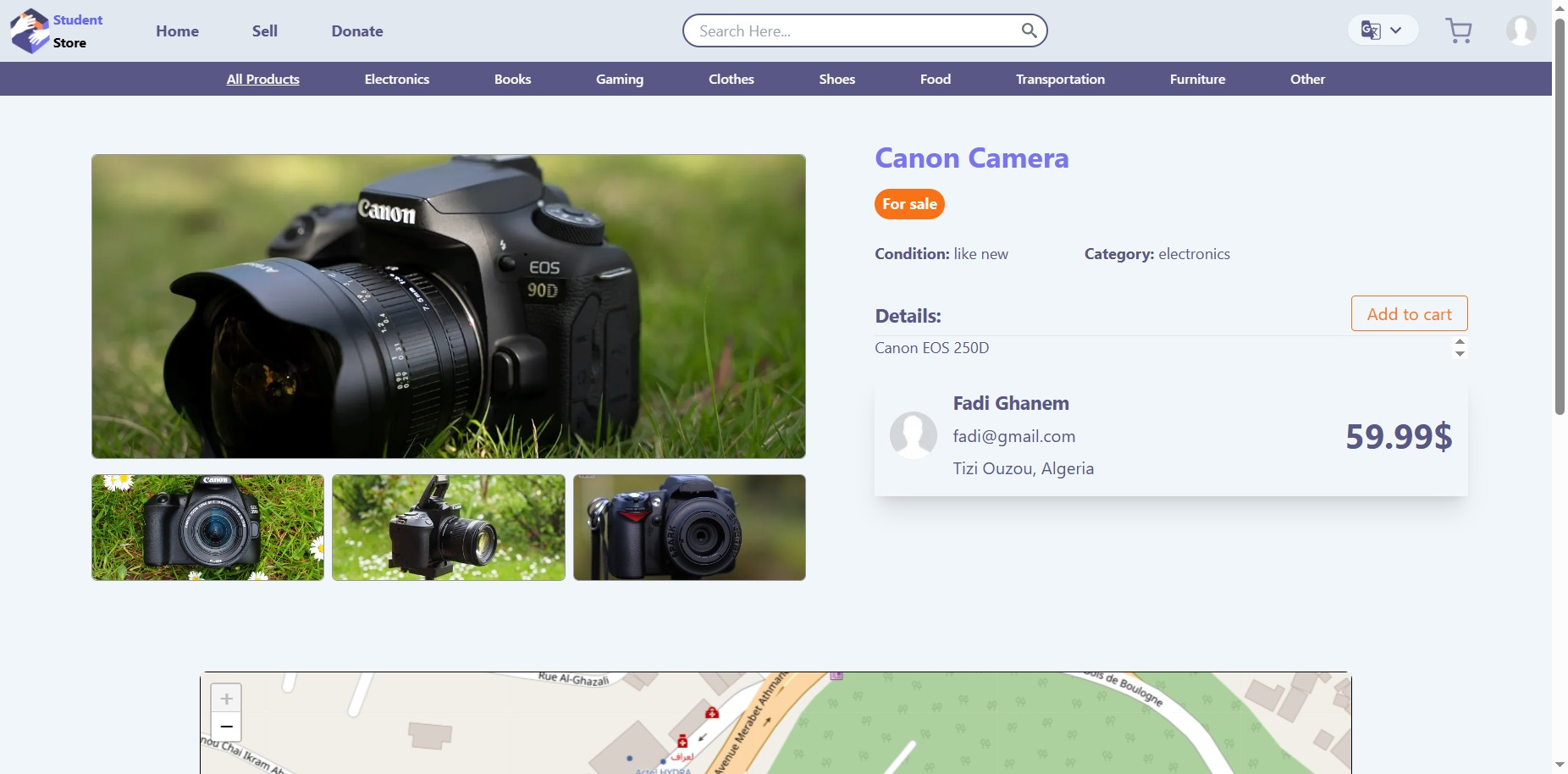Go to the Home page
The image size is (1568, 774).
[177, 31]
